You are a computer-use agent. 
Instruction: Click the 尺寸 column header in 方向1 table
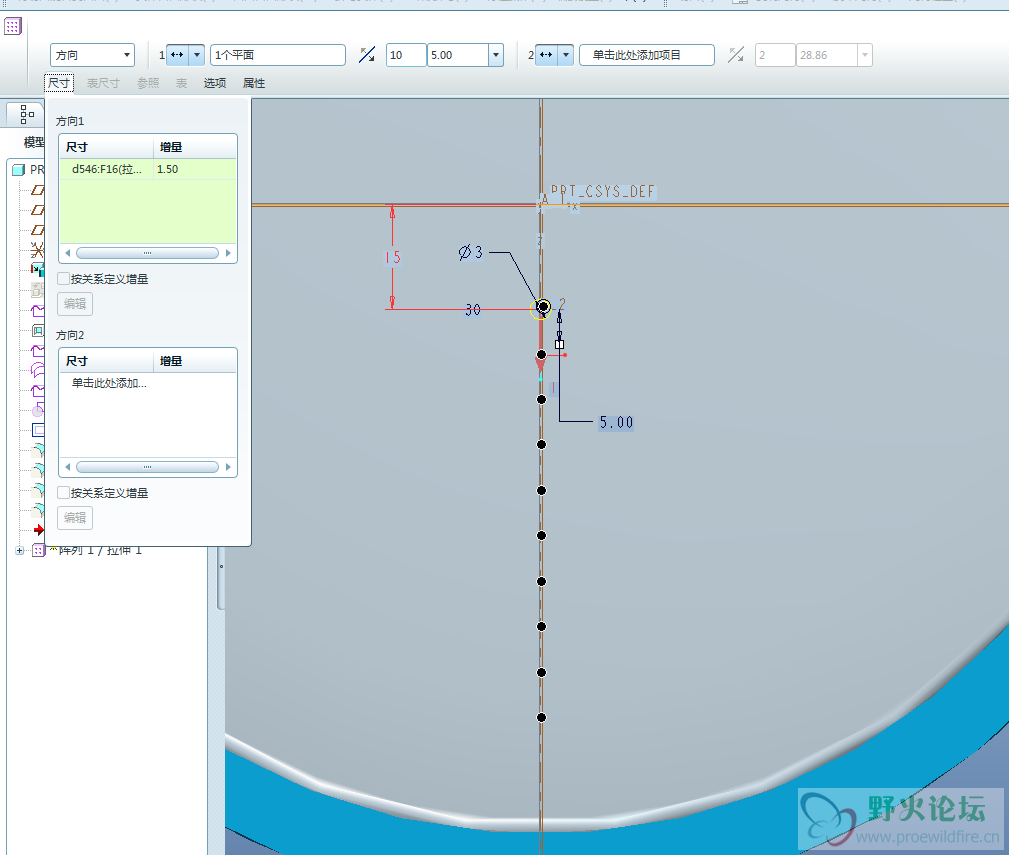tap(107, 147)
